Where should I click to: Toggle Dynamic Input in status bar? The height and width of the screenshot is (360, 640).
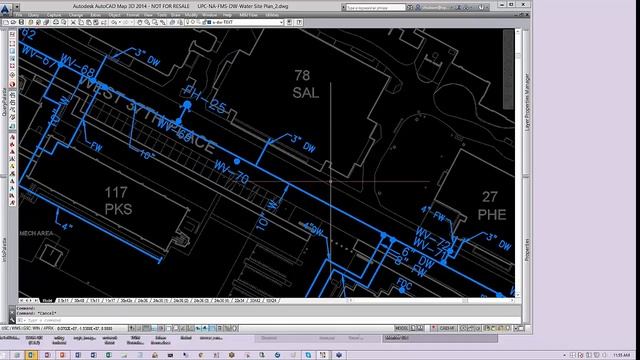198,328
